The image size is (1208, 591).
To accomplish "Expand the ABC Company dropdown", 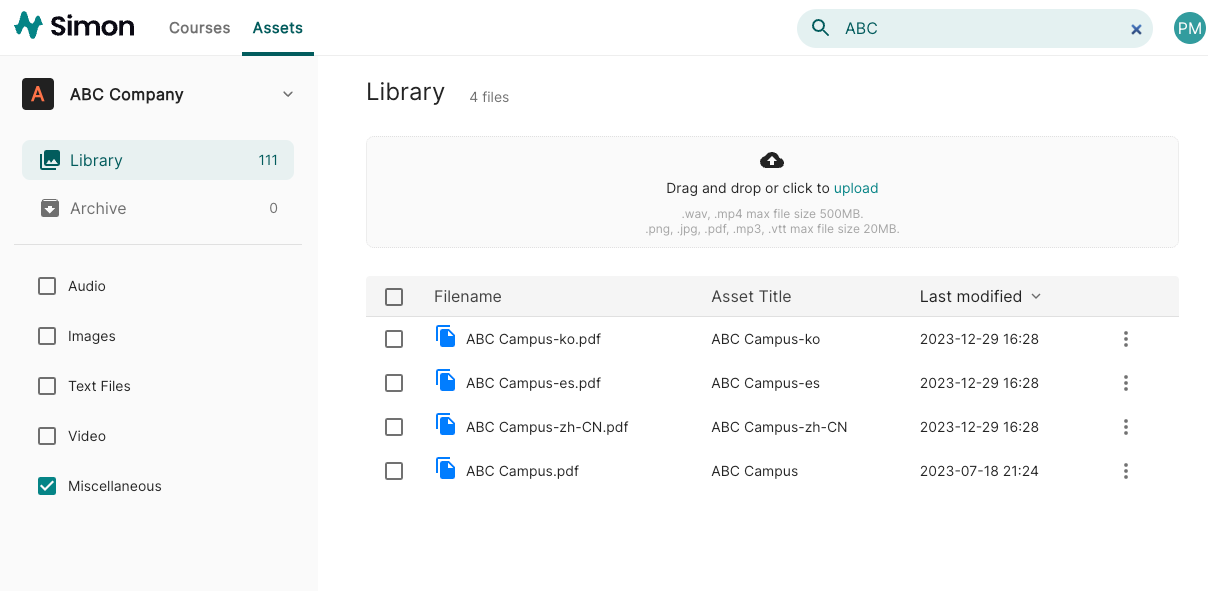I will (288, 94).
